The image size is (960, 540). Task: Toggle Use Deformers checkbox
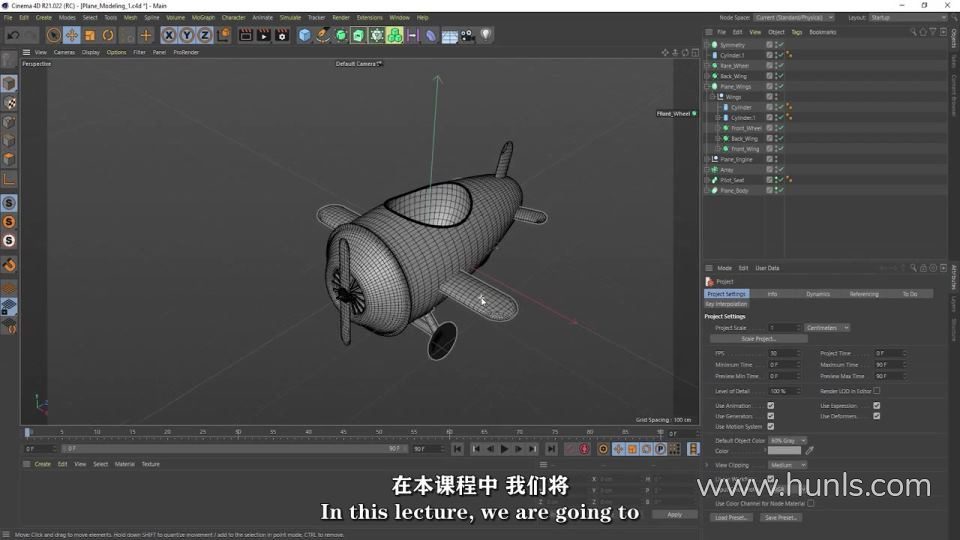click(x=877, y=416)
